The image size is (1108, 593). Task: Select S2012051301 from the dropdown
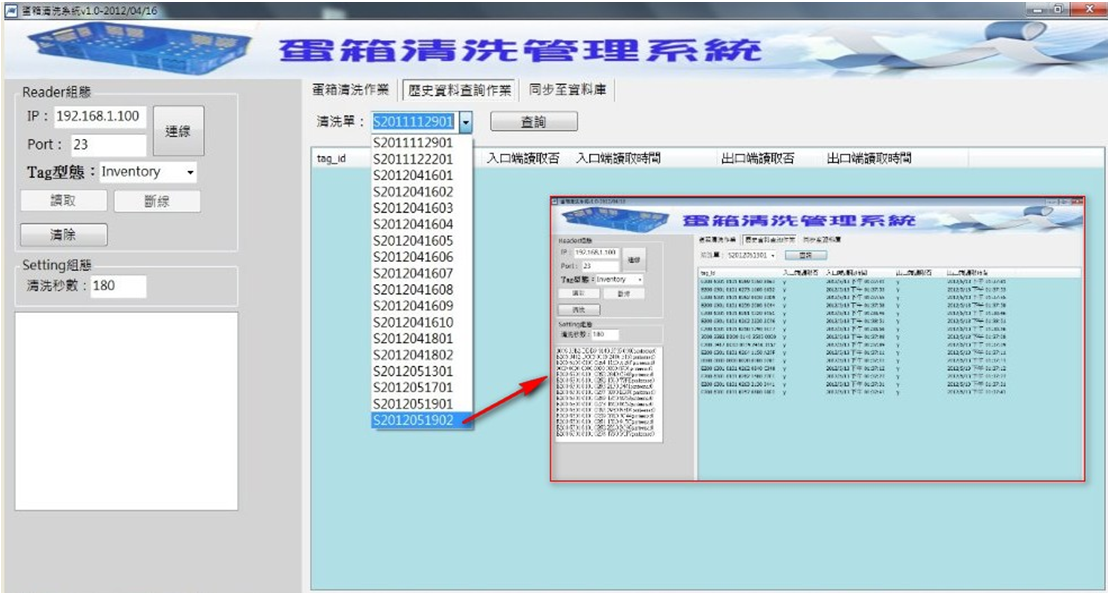click(413, 371)
